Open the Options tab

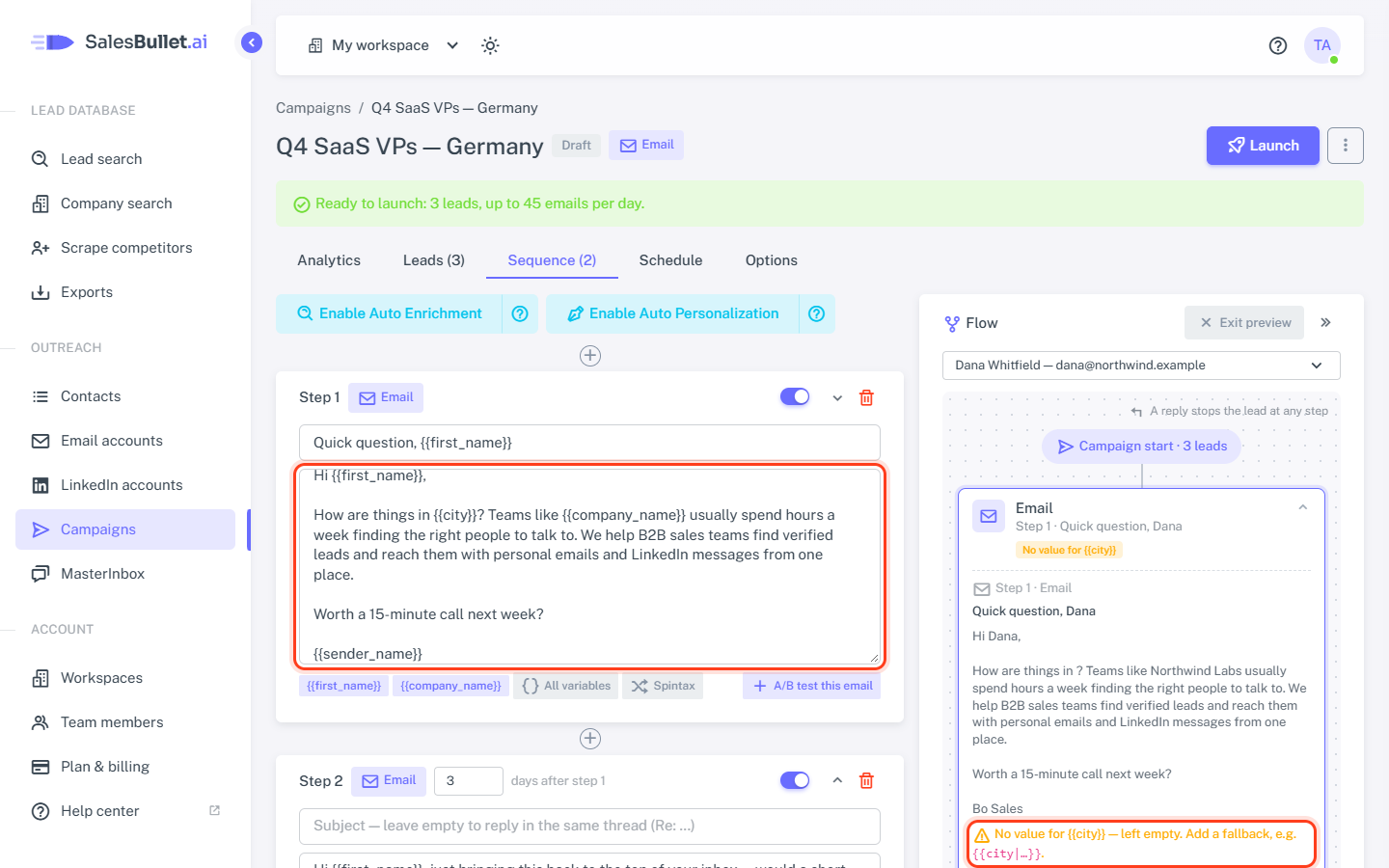pyautogui.click(x=772, y=260)
